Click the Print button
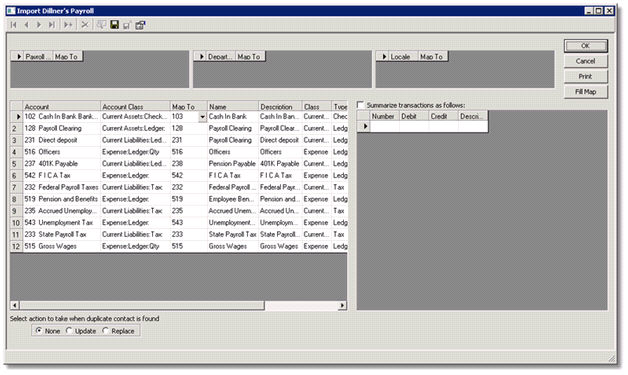Viewport: 628px width, 375px height. click(x=586, y=76)
